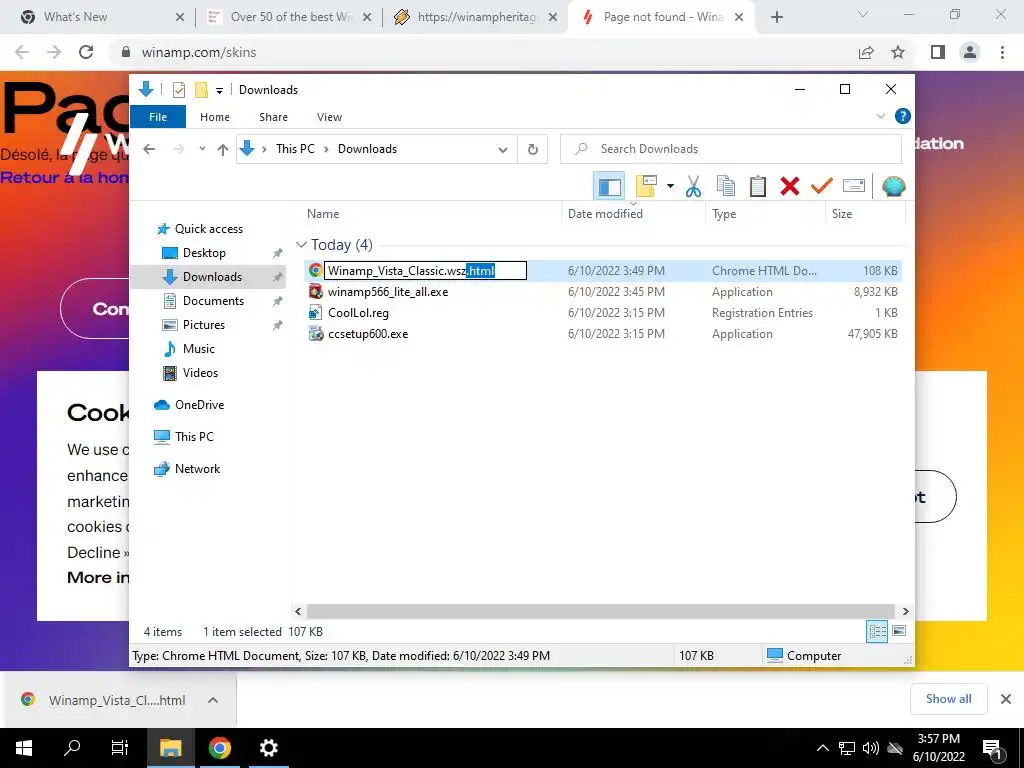Cut selected file with scissors icon
Screen dimensions: 1024x768
[693, 187]
